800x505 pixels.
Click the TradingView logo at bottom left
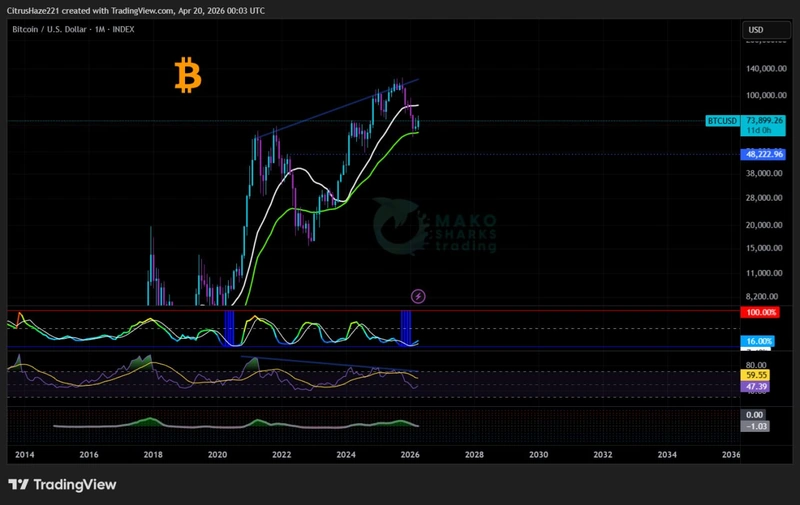point(62,485)
